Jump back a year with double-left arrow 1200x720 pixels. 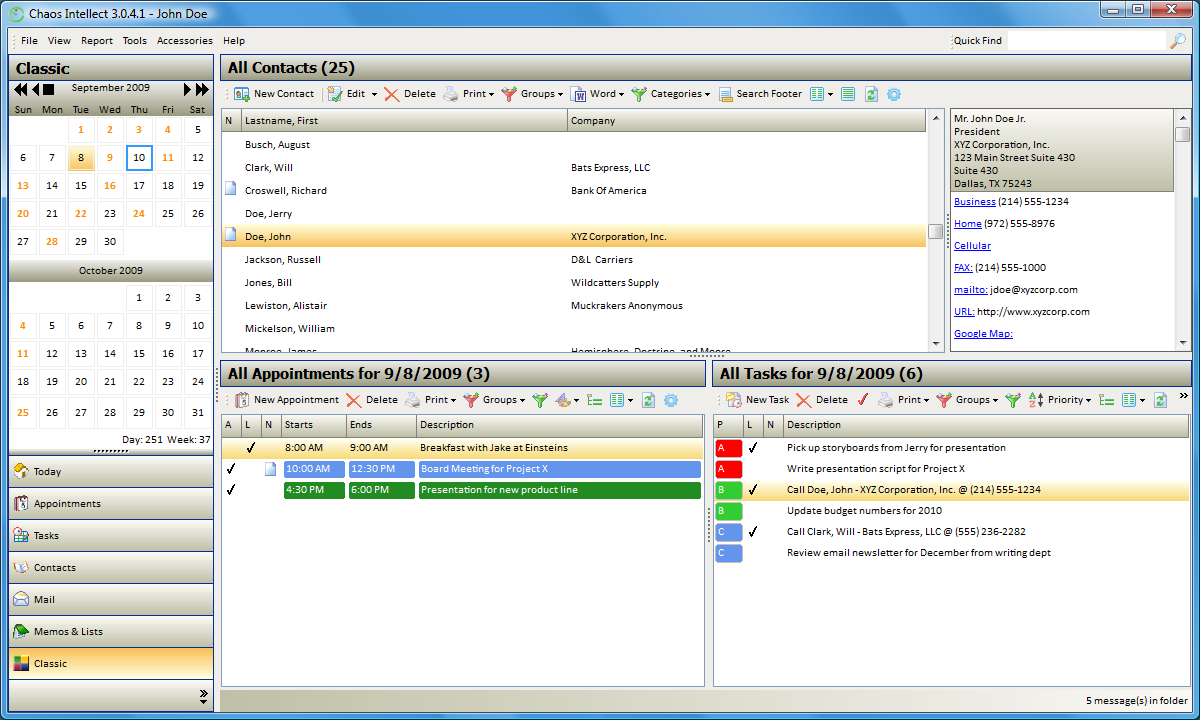tap(20, 89)
